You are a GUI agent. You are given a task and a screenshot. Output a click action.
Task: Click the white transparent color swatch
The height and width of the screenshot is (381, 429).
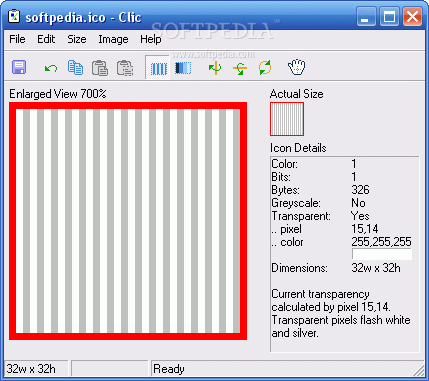[382, 254]
